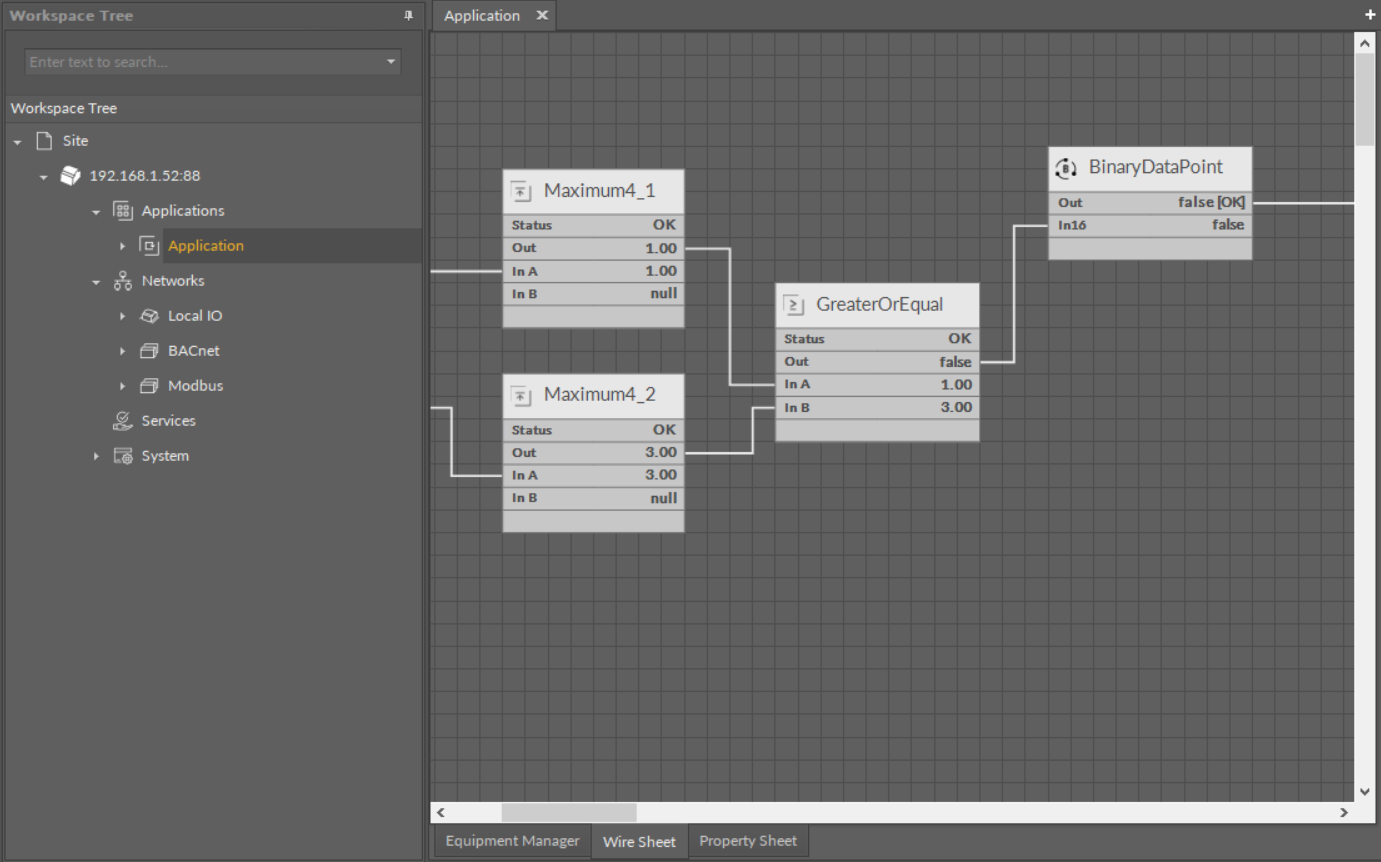Click the Local IO network icon
The height and width of the screenshot is (862, 1381).
[149, 316]
